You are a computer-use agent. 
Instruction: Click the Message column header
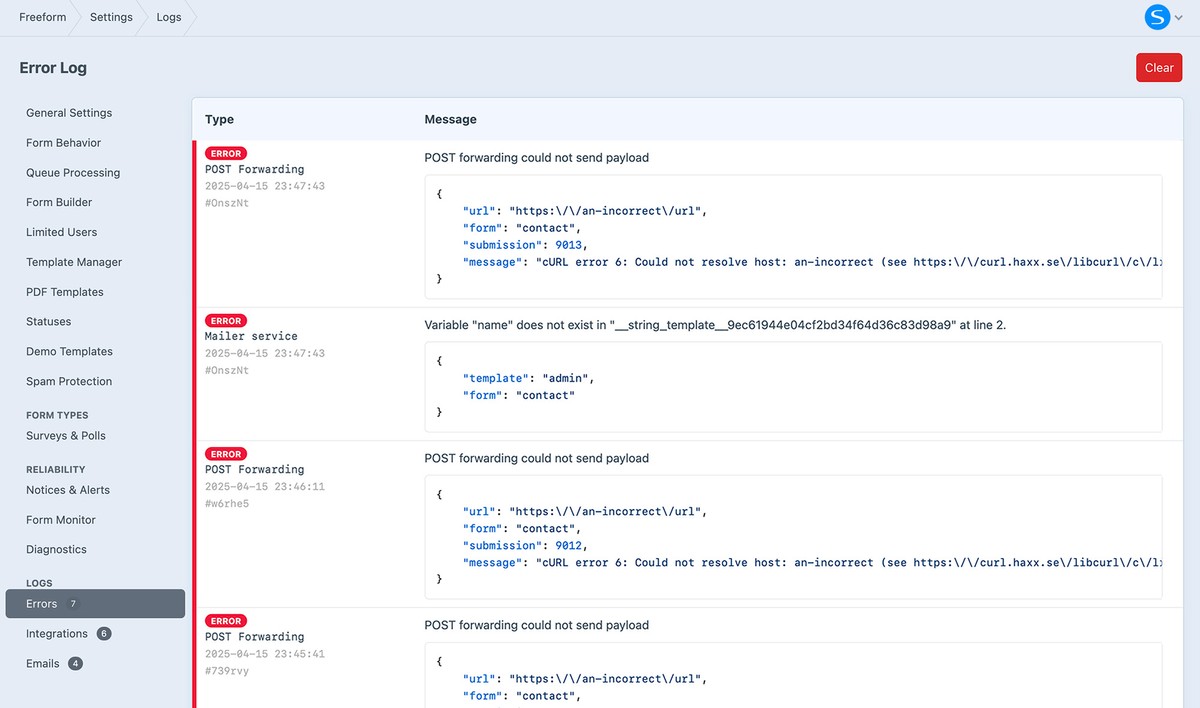tap(451, 119)
